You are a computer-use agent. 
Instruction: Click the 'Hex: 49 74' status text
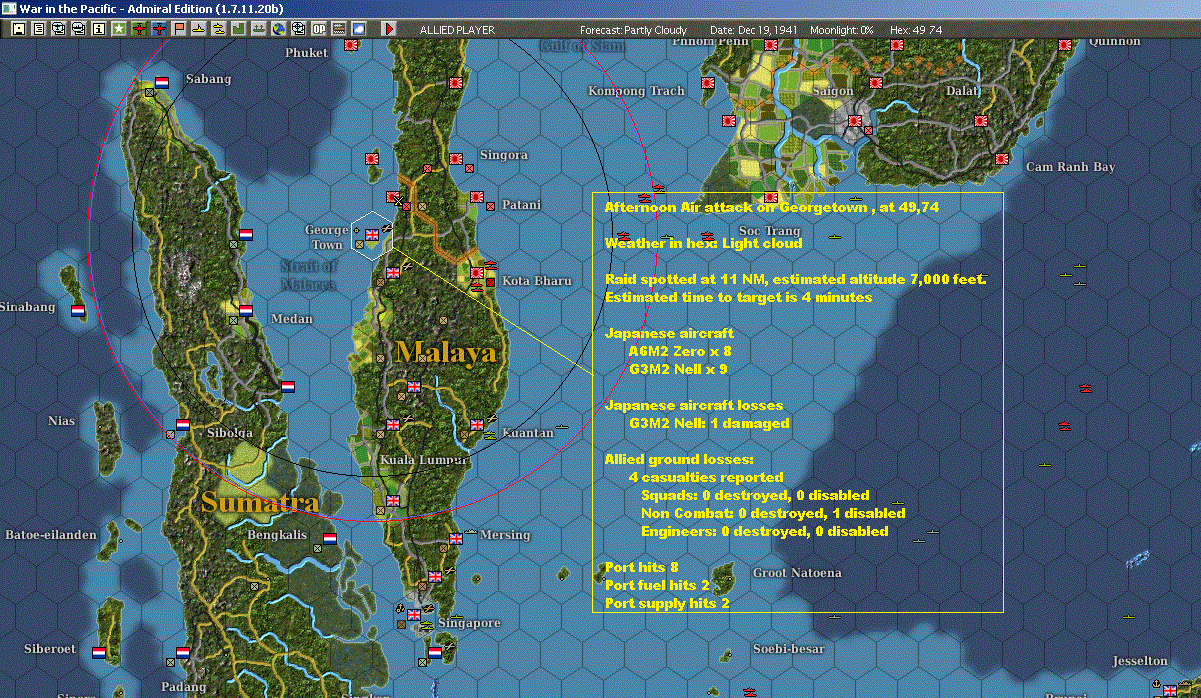pos(915,30)
